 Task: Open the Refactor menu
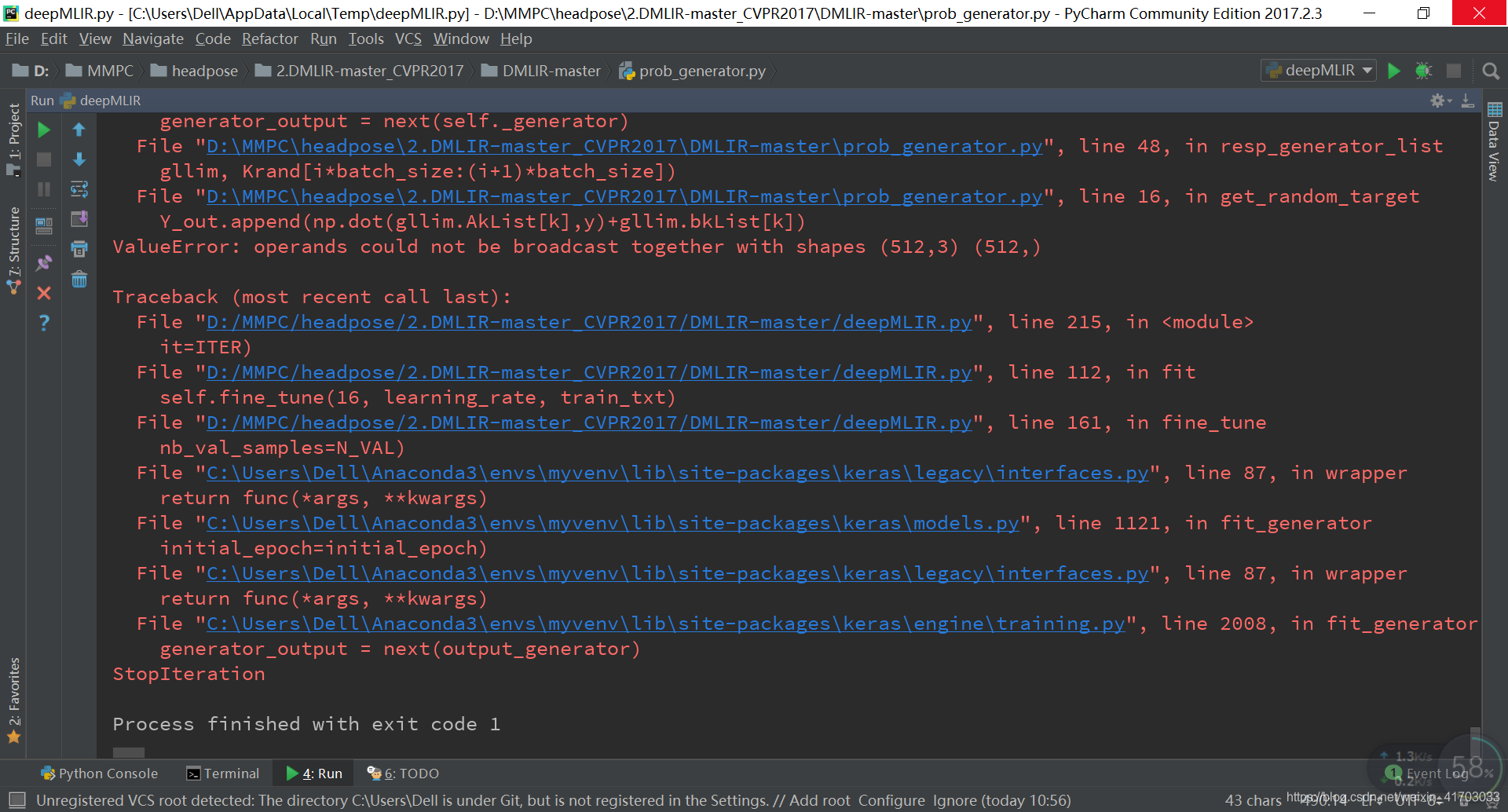pyautogui.click(x=270, y=38)
